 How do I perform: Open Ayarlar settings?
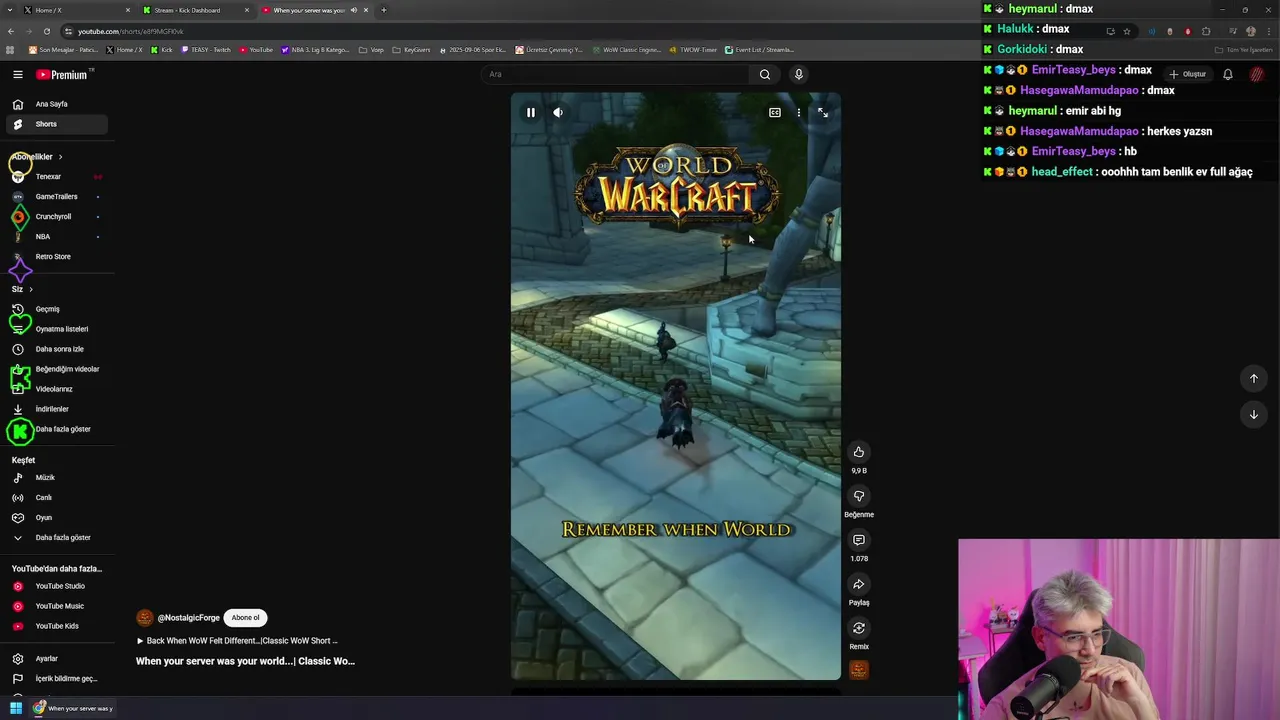(x=57, y=659)
